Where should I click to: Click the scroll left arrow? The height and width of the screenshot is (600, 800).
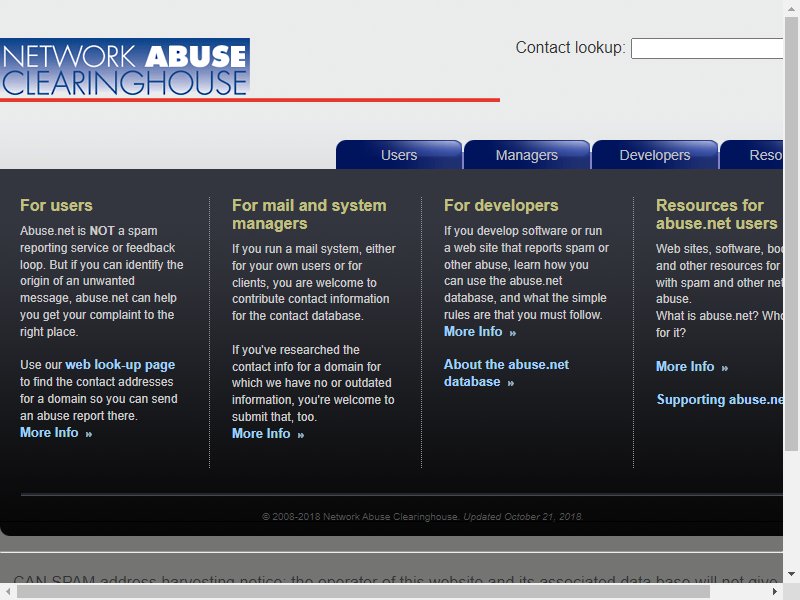tap(8, 591)
